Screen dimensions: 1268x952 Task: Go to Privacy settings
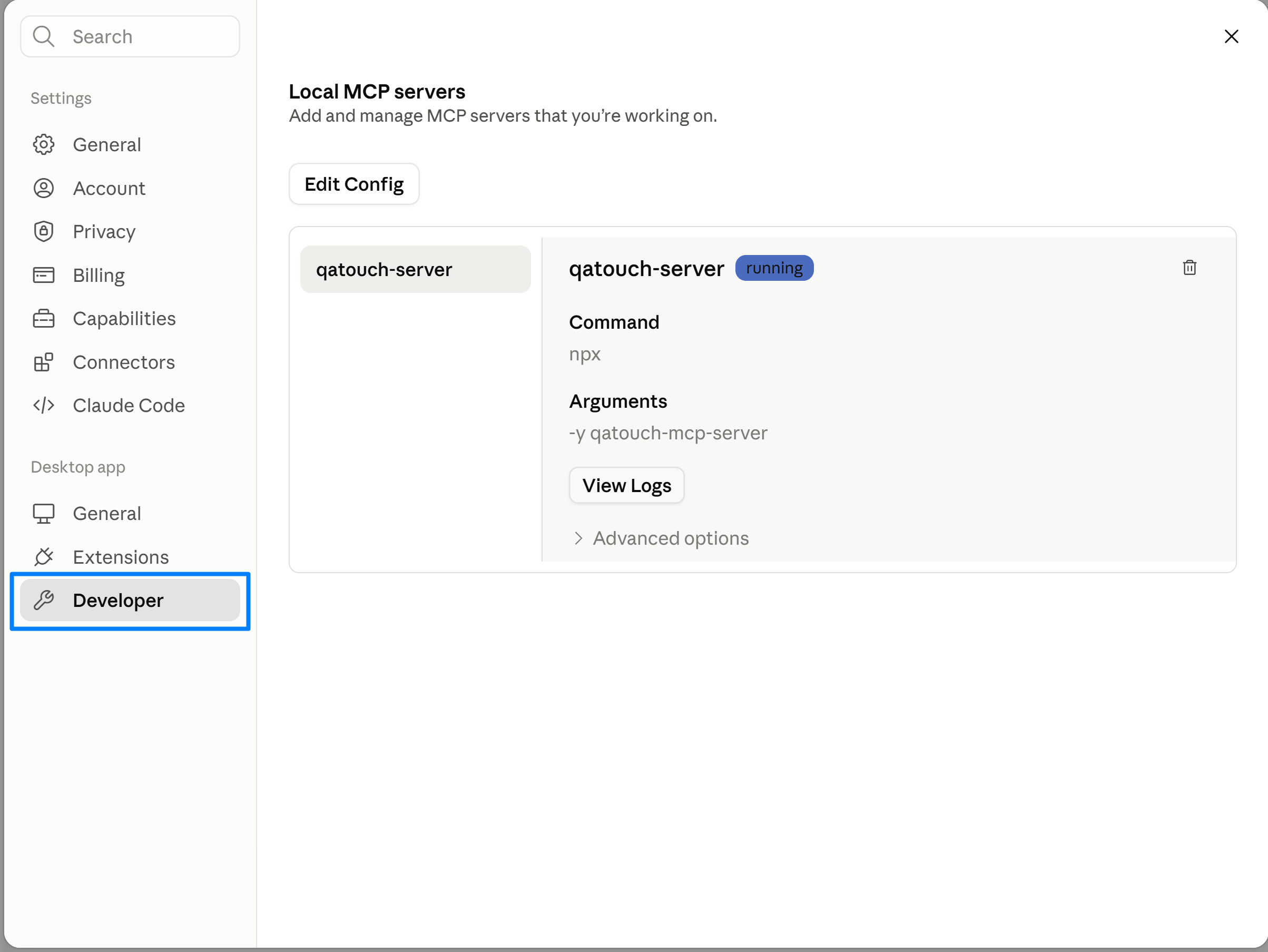coord(130,232)
